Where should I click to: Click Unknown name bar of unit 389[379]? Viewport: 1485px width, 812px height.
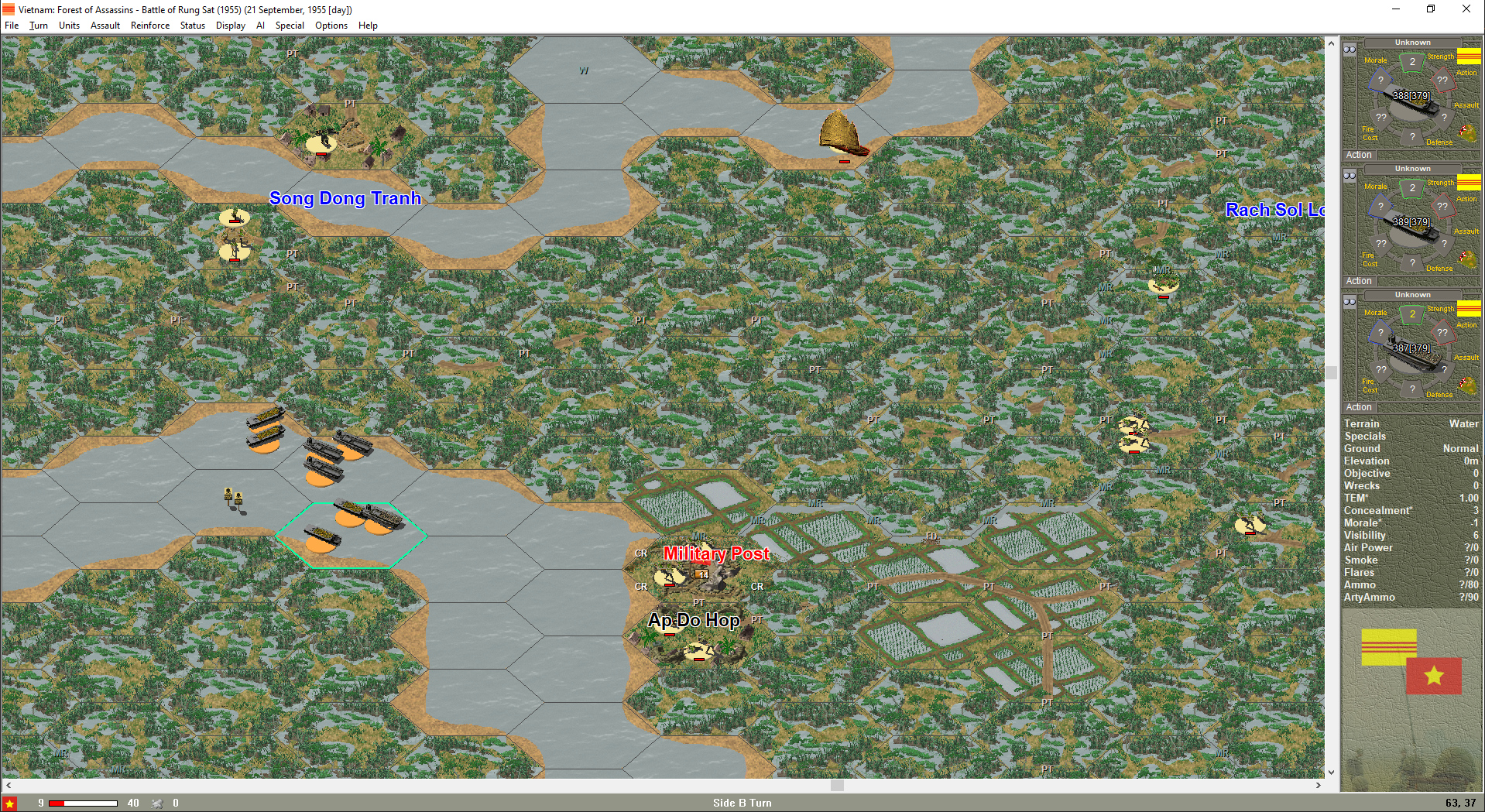[x=1412, y=169]
